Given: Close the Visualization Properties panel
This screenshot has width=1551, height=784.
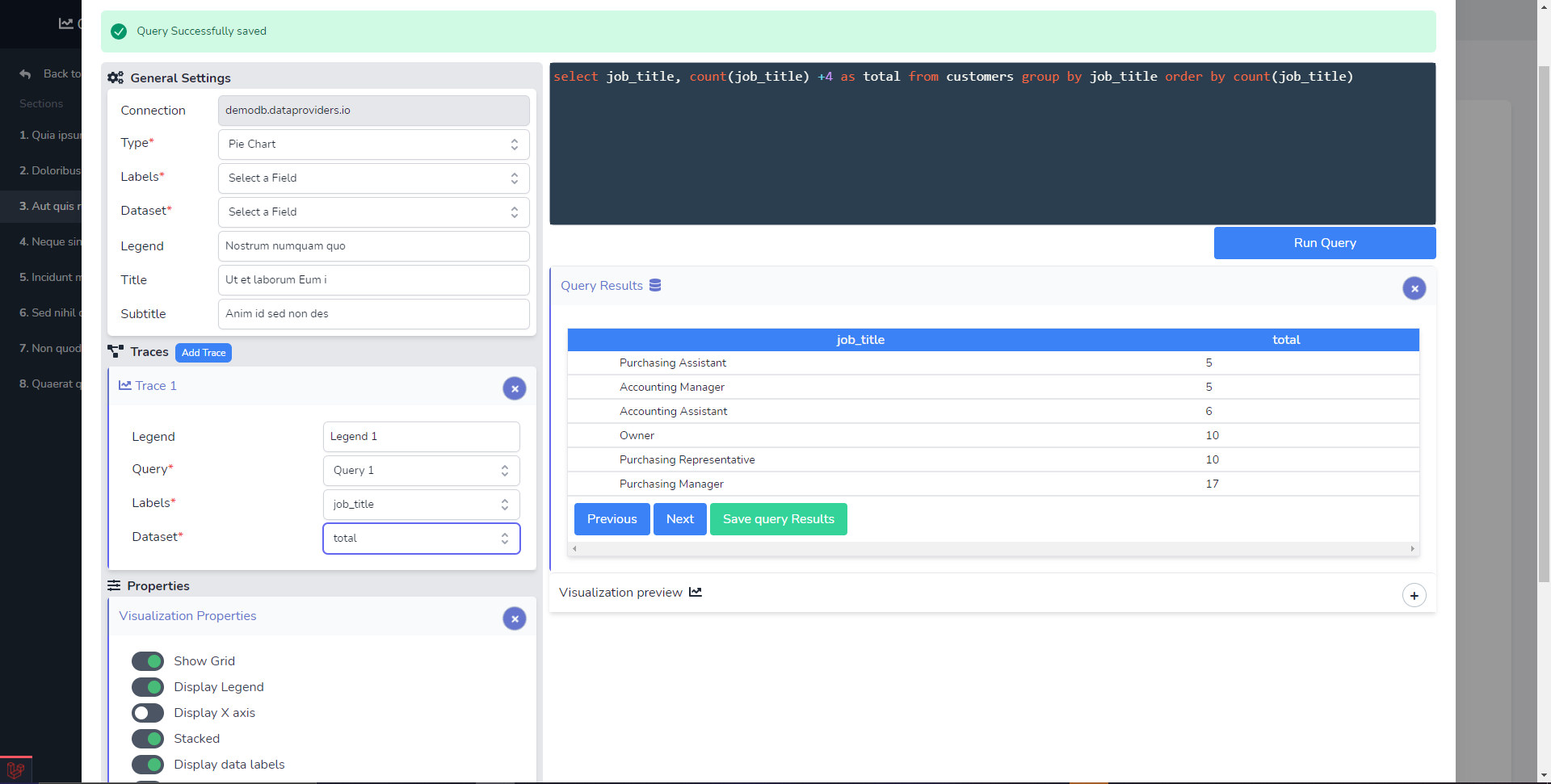Looking at the screenshot, I should tap(515, 618).
